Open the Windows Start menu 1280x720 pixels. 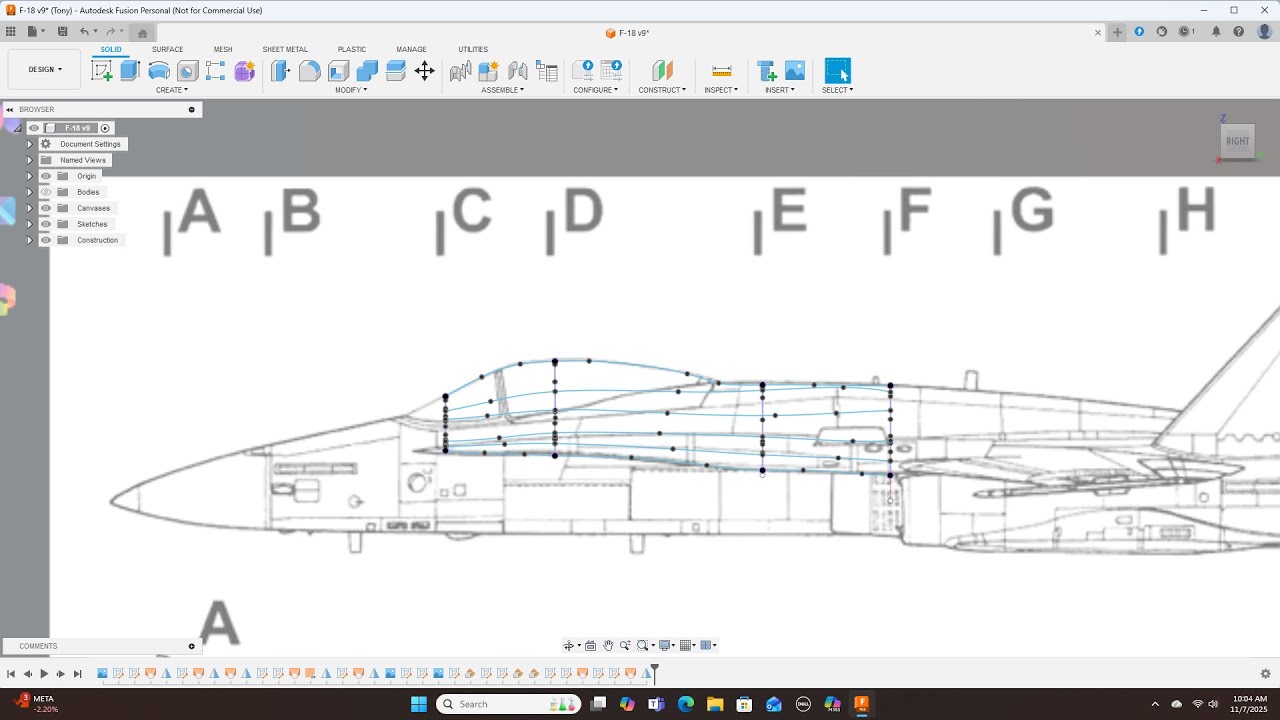coord(418,704)
